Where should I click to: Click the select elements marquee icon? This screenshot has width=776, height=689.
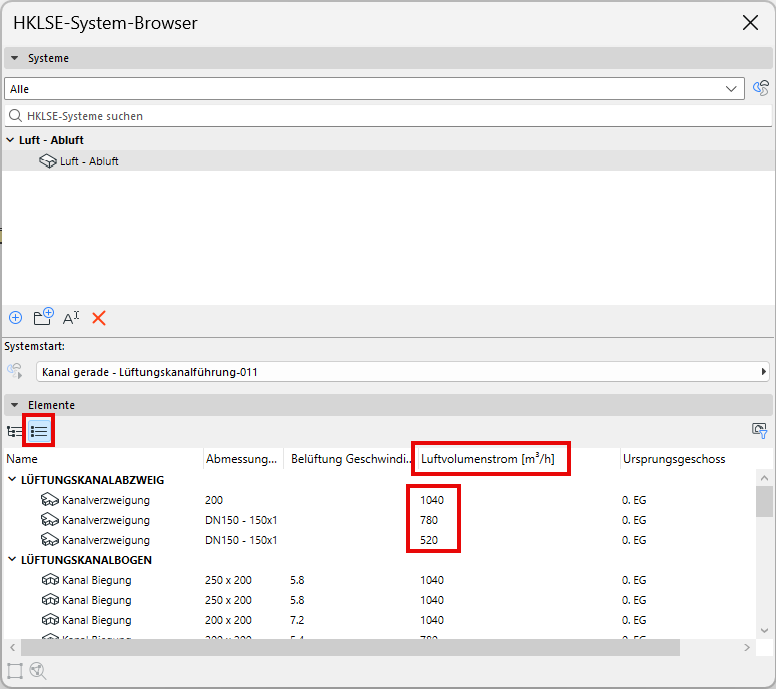pos(15,671)
